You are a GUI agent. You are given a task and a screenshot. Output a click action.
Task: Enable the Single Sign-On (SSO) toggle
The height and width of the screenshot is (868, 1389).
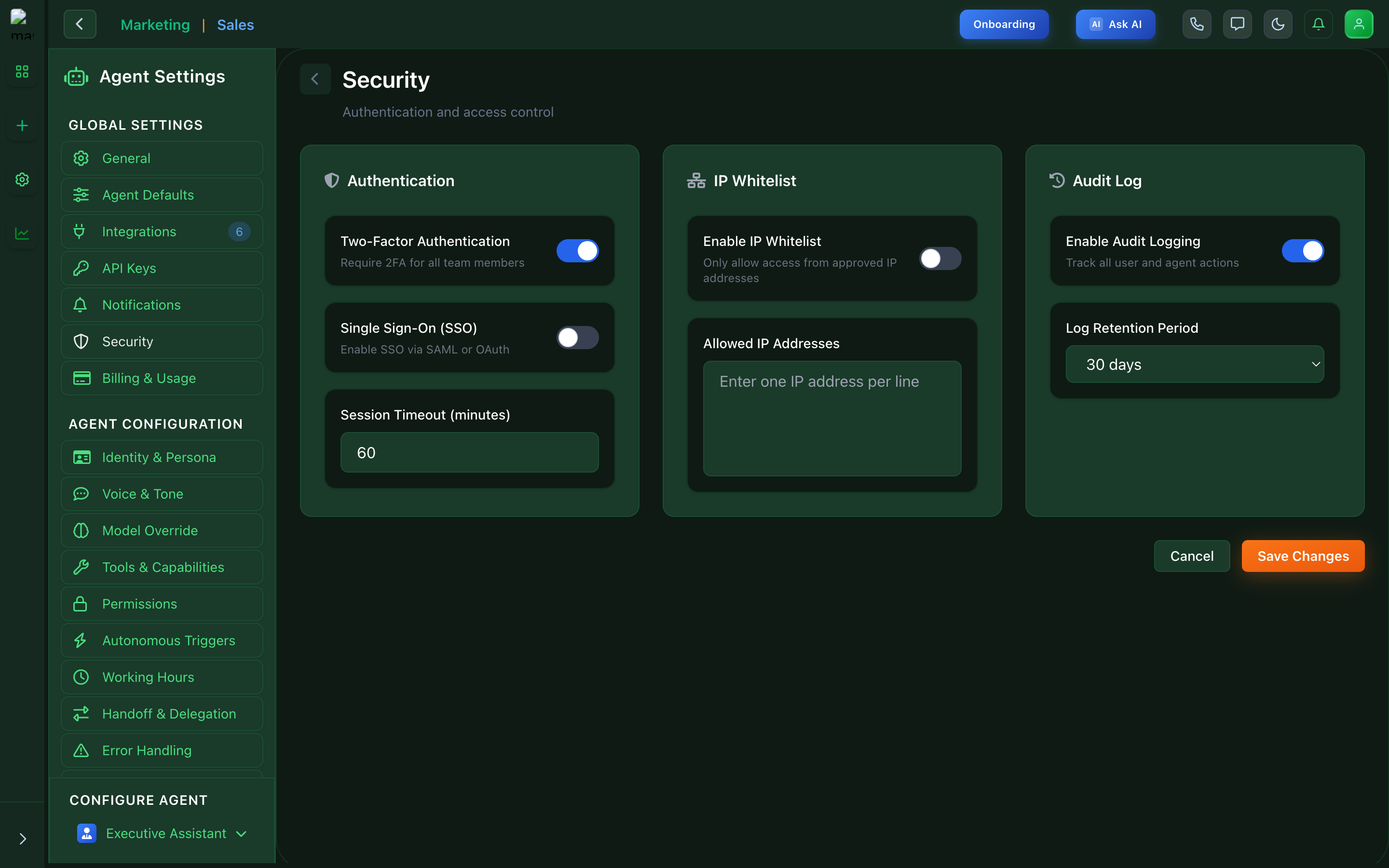(x=577, y=338)
